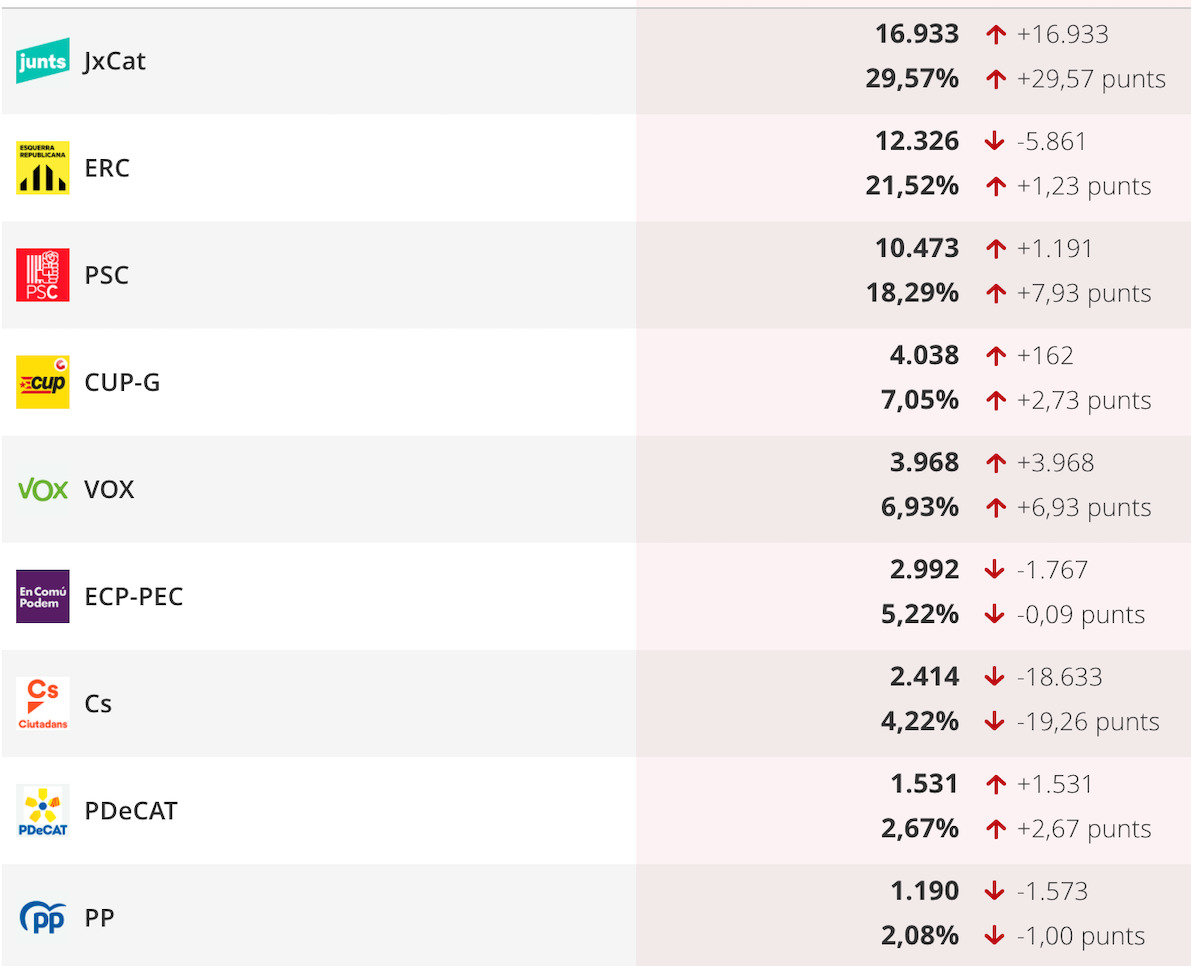Screen dimensions: 1191x966
Task: Click the CUP party logo
Action: click(x=43, y=382)
